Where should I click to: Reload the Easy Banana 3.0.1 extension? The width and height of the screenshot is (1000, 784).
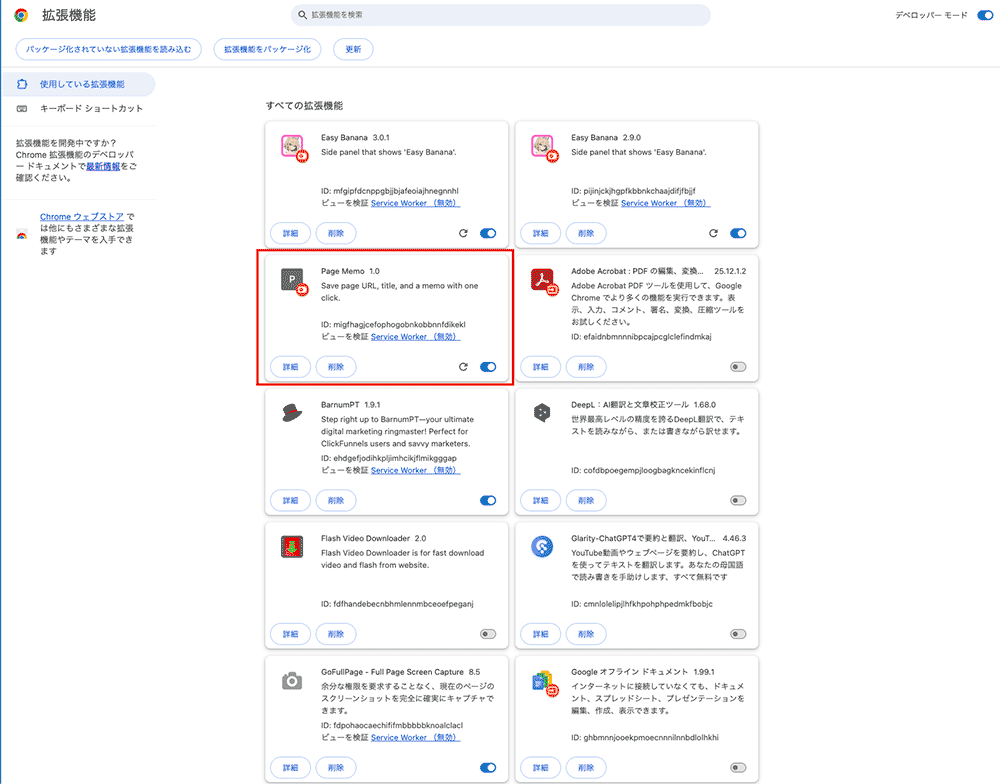[x=463, y=233]
